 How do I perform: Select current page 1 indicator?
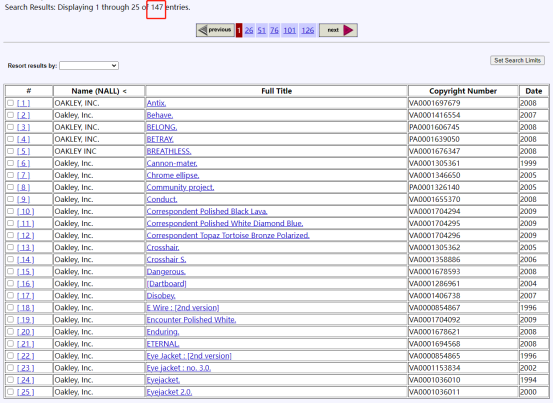[239, 30]
